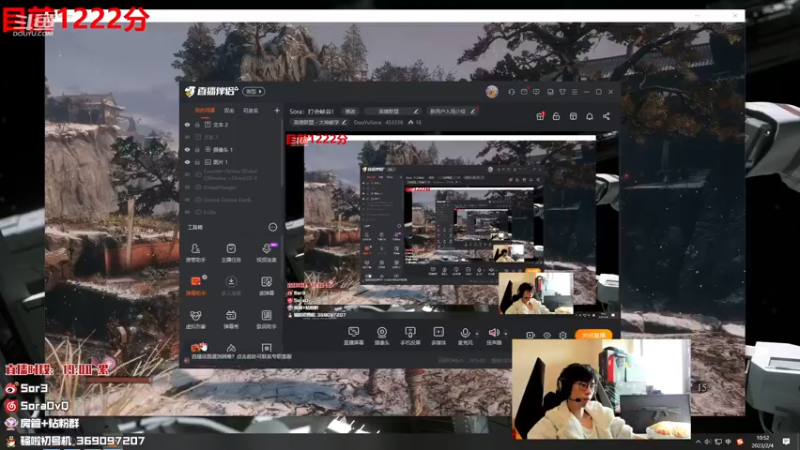Open notifications bell icon
The width and height of the screenshot is (800, 450).
click(589, 116)
